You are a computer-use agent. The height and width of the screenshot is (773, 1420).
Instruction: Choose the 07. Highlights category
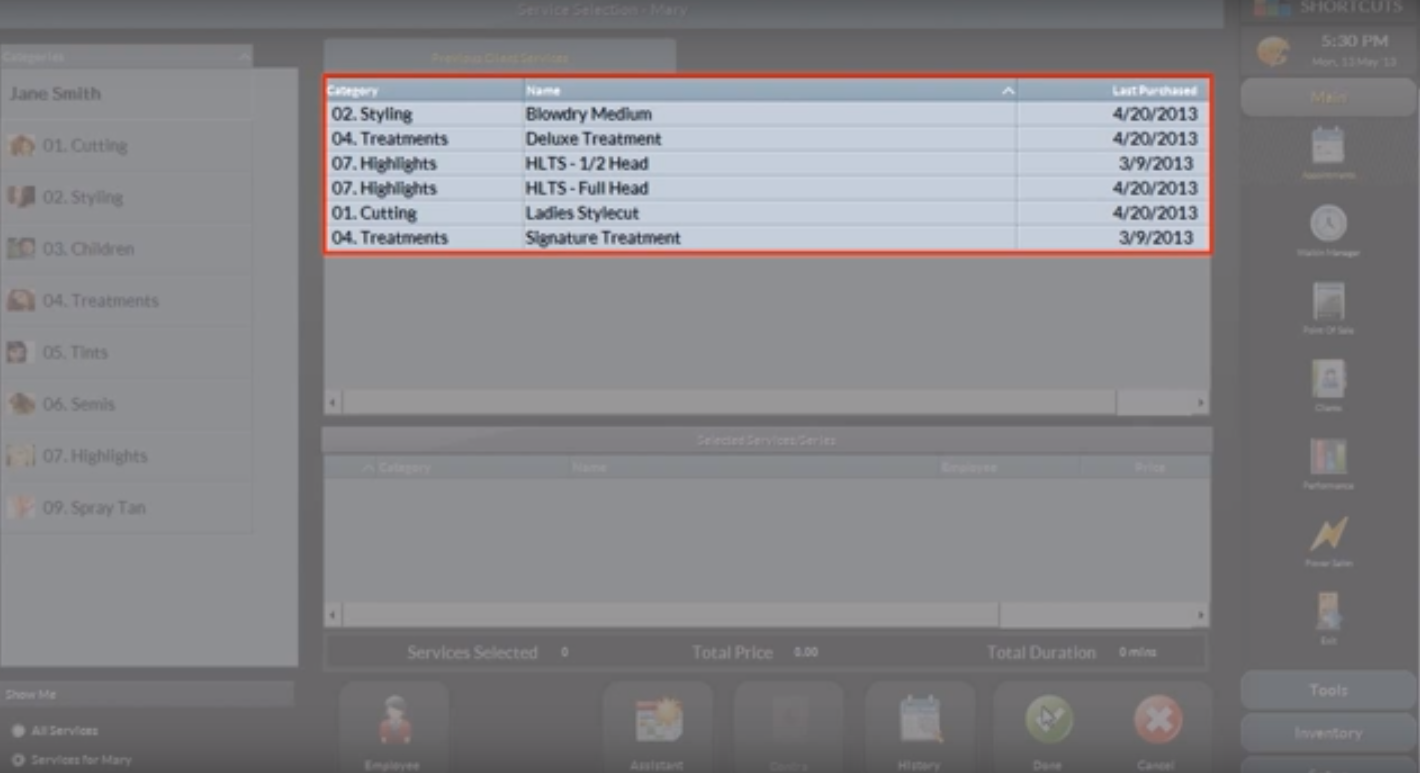coord(95,456)
